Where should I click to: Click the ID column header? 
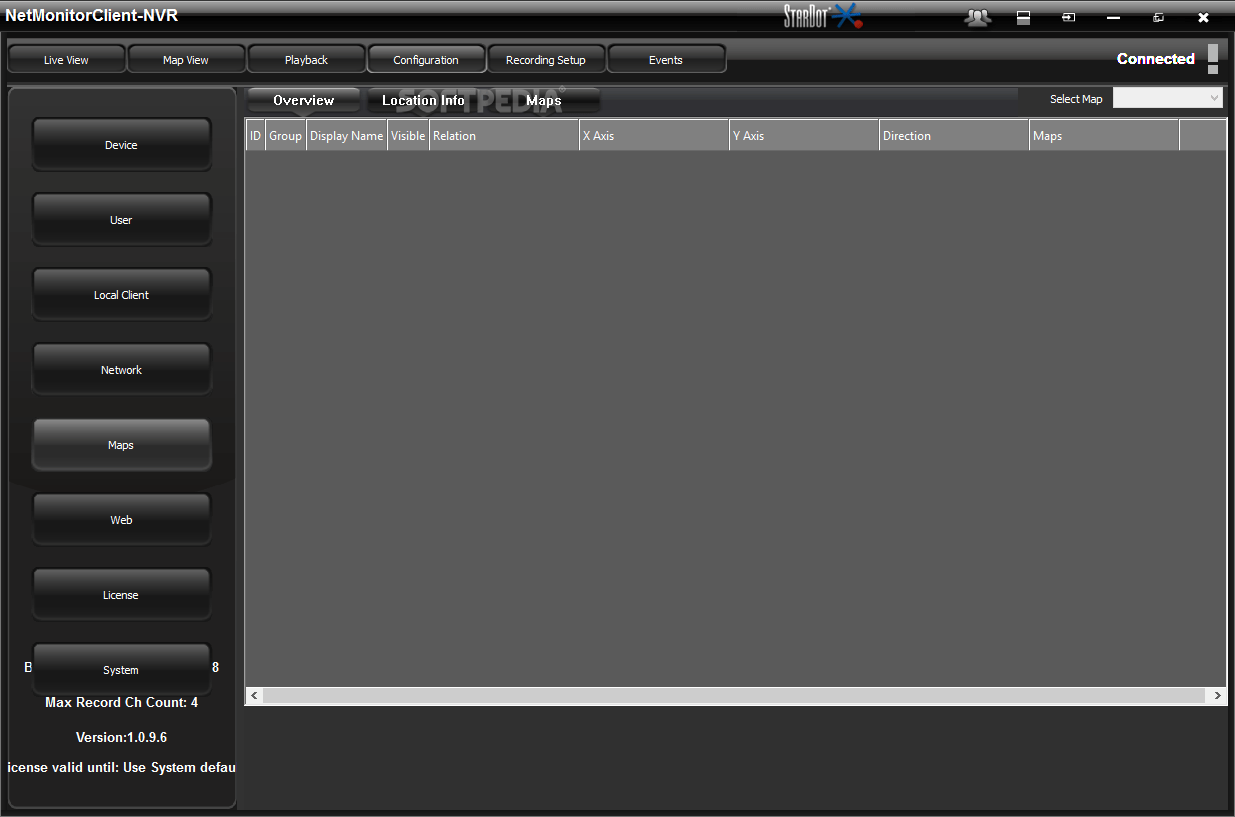tap(256, 136)
